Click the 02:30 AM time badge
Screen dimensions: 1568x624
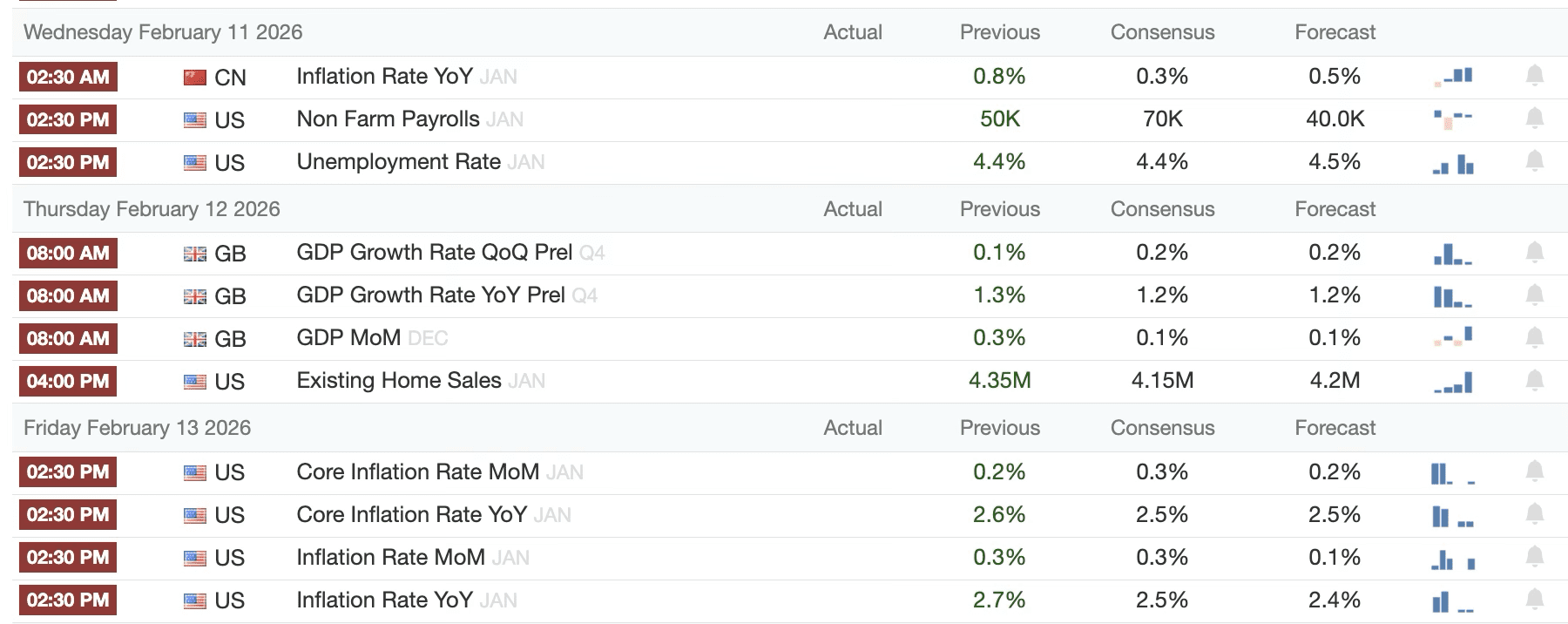[x=68, y=77]
